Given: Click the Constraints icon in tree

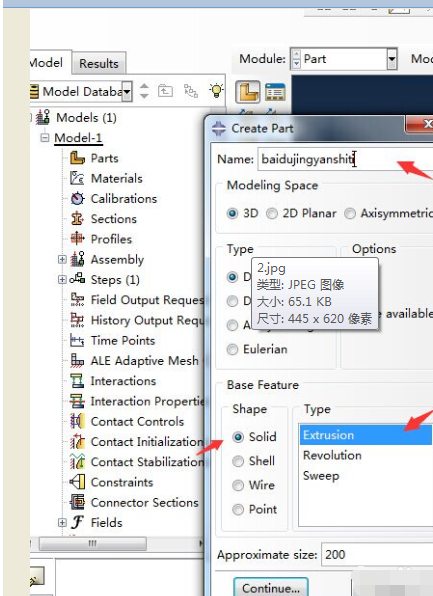Looking at the screenshot, I should (77, 482).
